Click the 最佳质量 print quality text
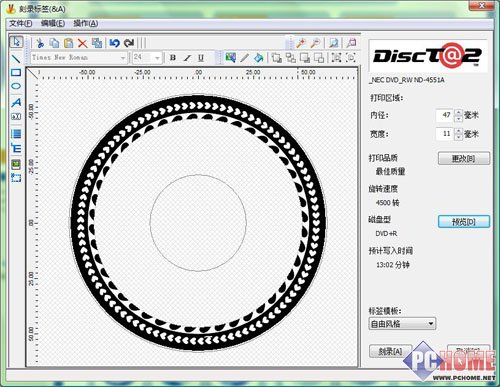The image size is (500, 387). pyautogui.click(x=390, y=172)
